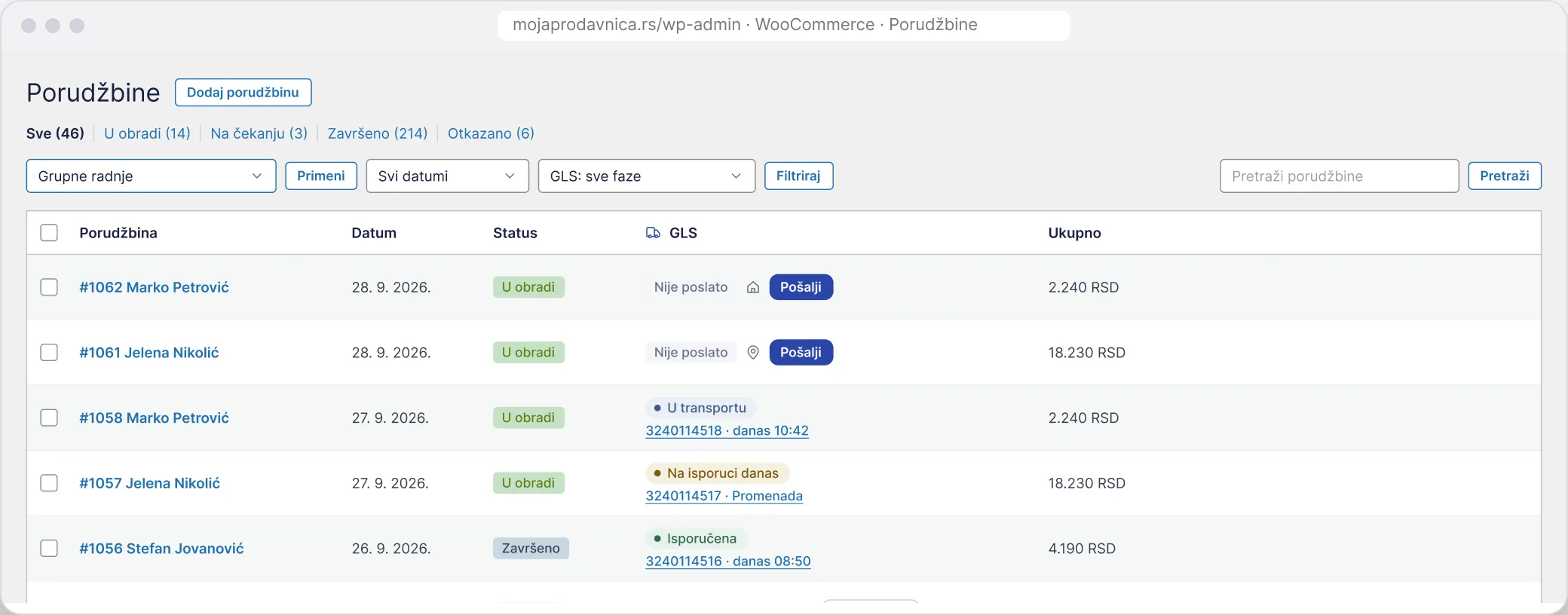Open the Grupne radnje bulk actions dropdown
Image resolution: width=1568 pixels, height=615 pixels.
[x=151, y=176]
